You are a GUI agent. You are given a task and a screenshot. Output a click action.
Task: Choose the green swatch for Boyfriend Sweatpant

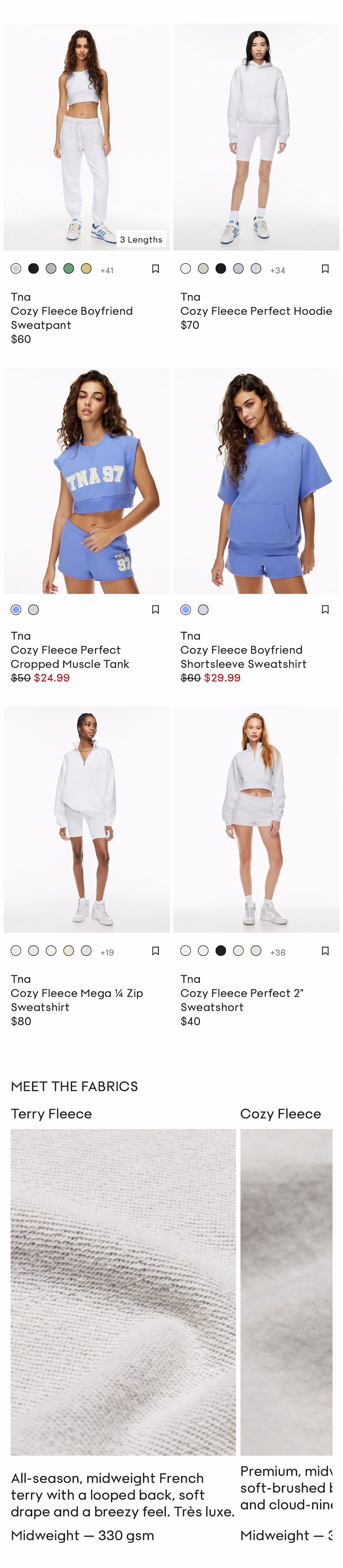[x=69, y=269]
